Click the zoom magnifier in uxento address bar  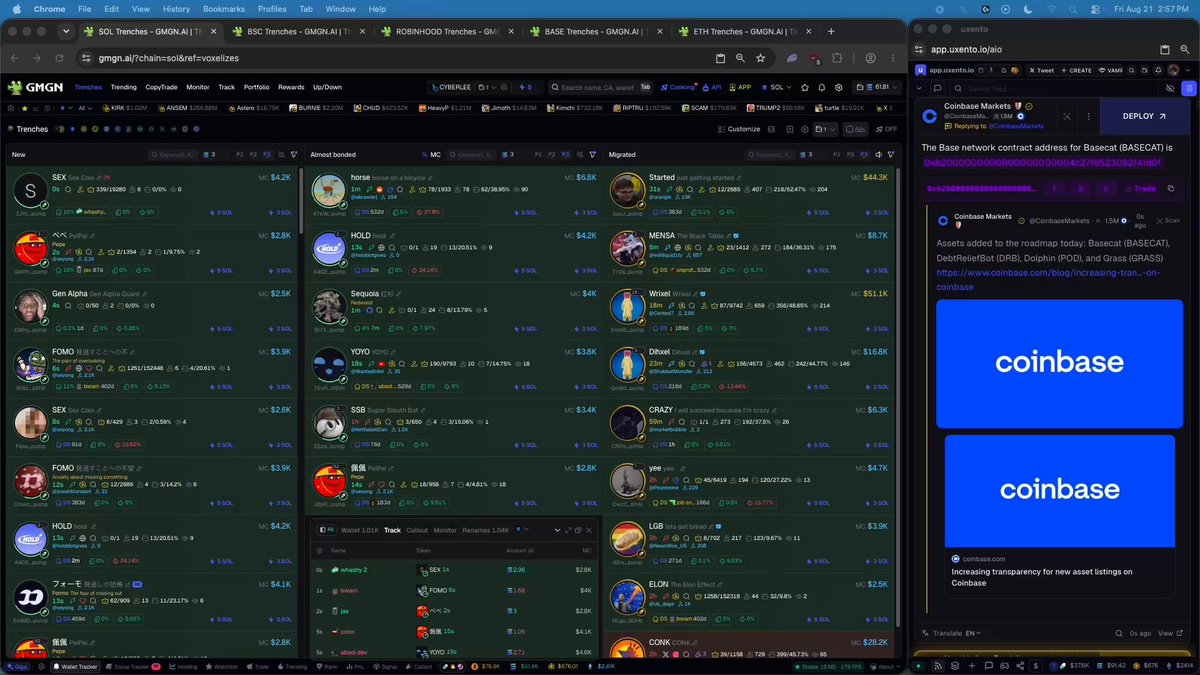pos(1186,49)
